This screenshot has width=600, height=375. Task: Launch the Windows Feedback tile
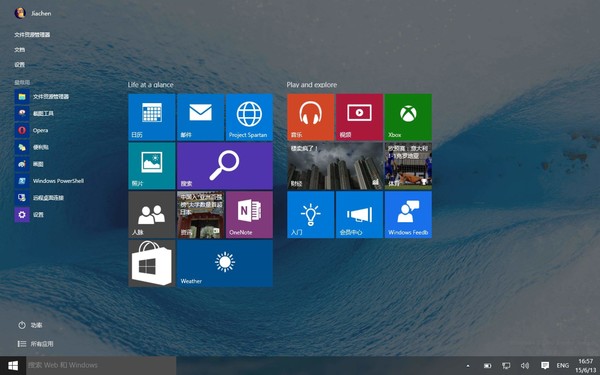[408, 215]
